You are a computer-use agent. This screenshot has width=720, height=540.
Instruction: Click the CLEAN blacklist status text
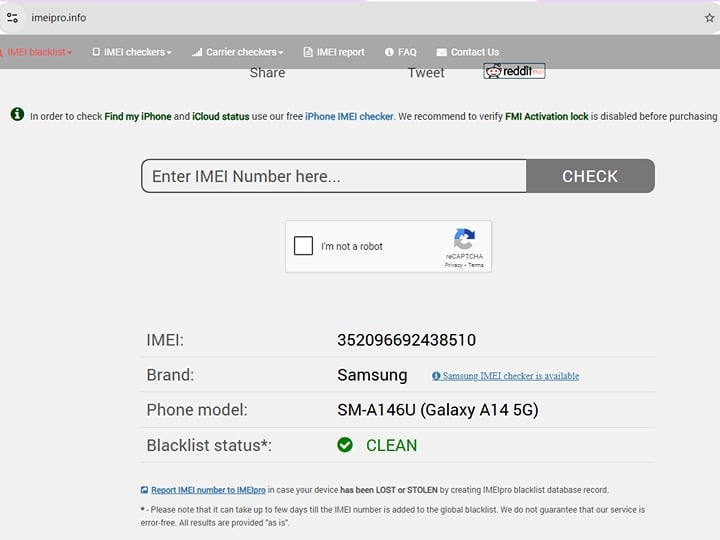tap(391, 445)
